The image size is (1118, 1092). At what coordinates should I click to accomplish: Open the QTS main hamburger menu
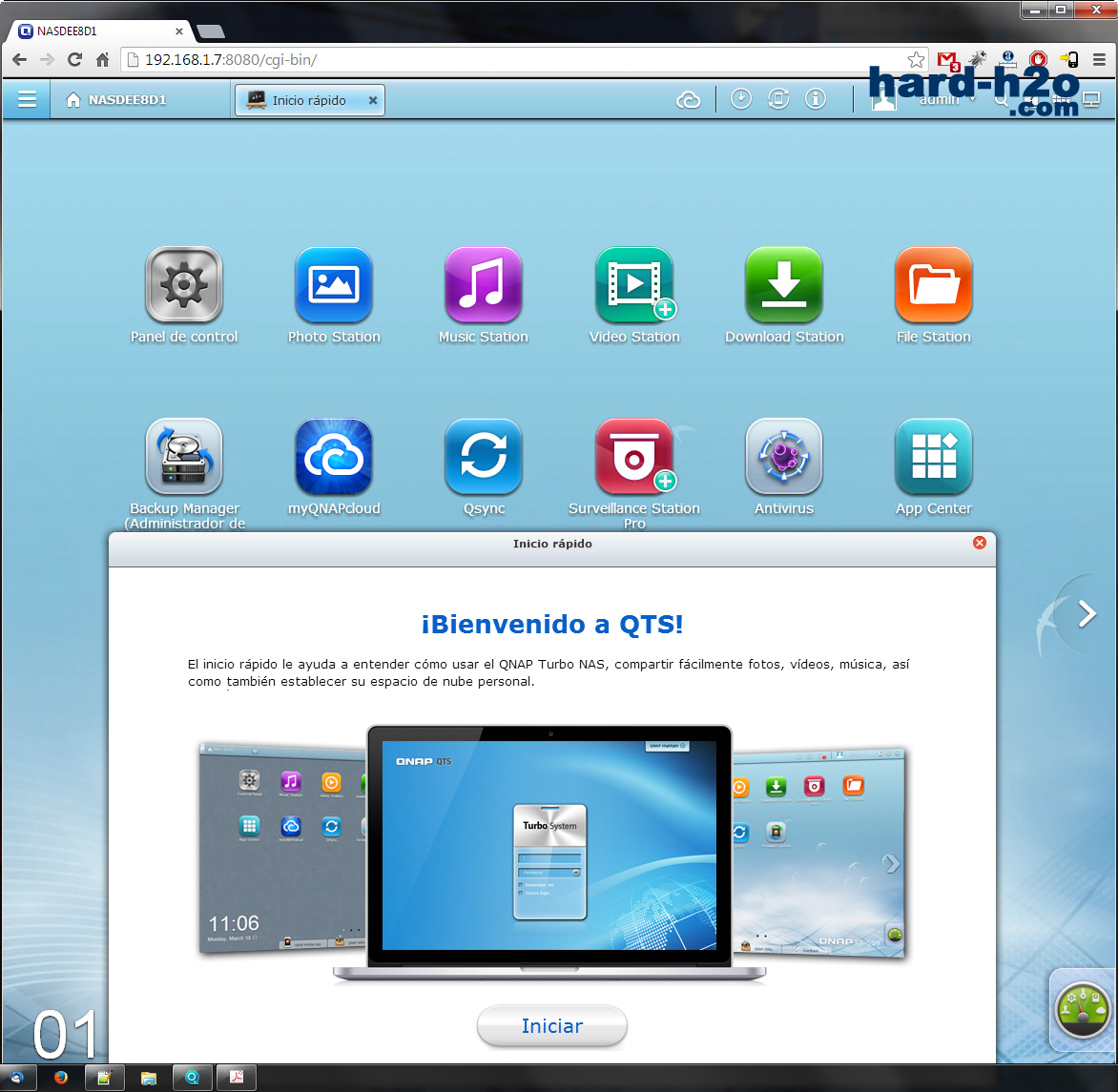27,99
